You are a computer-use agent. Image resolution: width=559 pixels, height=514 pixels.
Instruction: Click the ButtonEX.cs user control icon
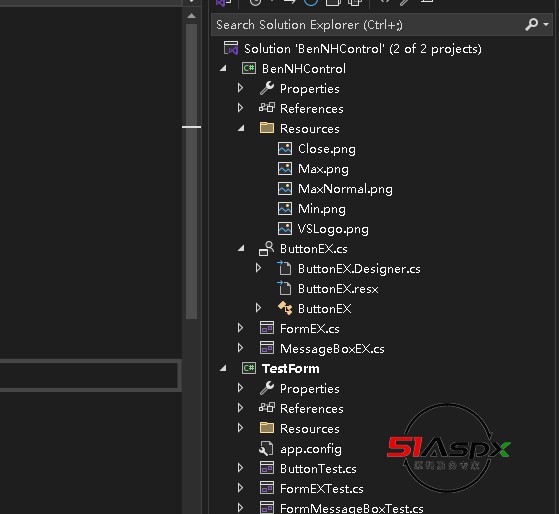266,249
